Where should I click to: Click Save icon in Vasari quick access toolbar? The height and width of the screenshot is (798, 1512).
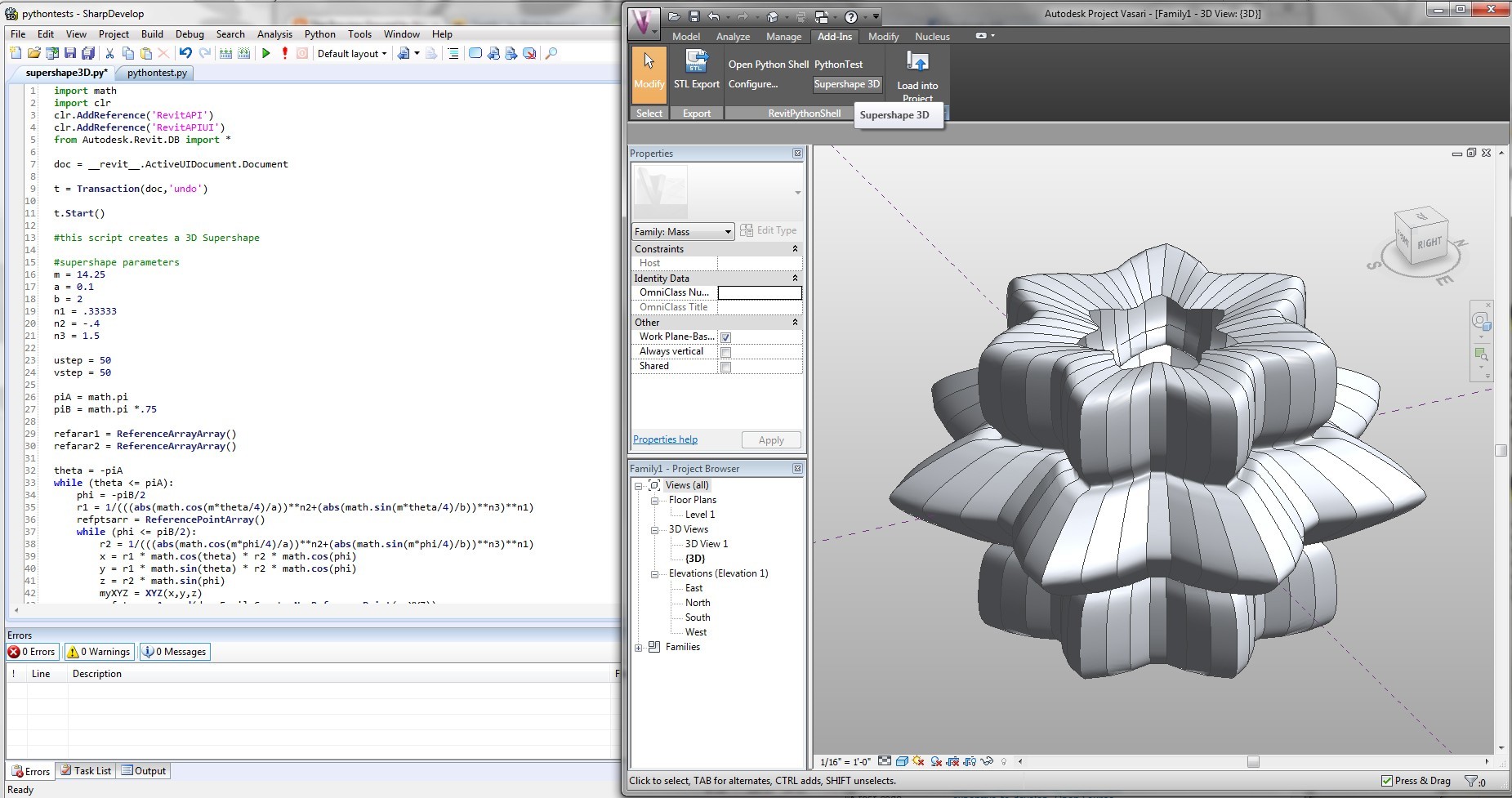(x=694, y=16)
